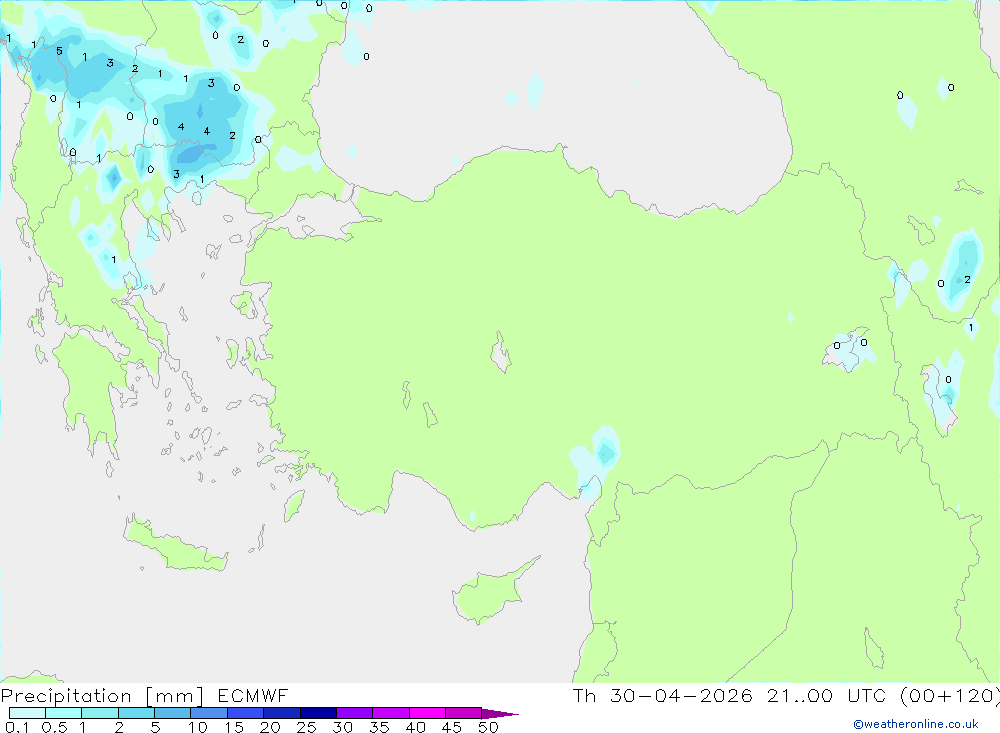Viewport: 1000px width, 733px height.
Task: Click the legend value '0.5'
Action: tap(54, 727)
